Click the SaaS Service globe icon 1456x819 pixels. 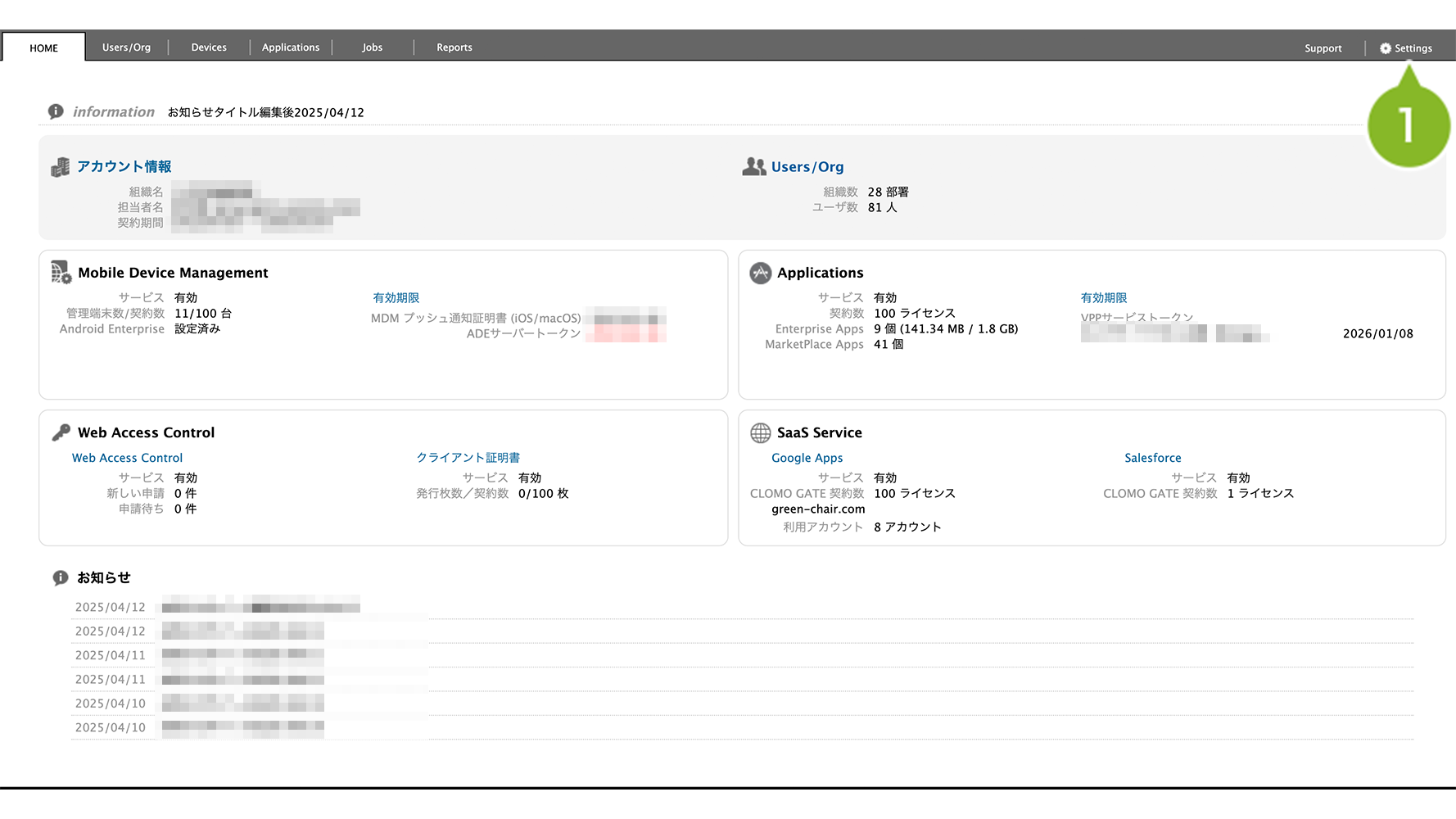[x=761, y=432]
